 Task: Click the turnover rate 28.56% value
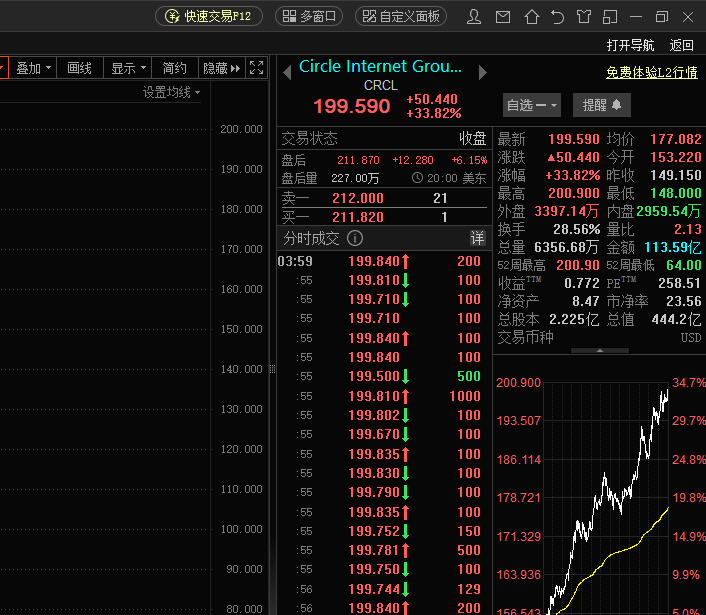pos(576,229)
